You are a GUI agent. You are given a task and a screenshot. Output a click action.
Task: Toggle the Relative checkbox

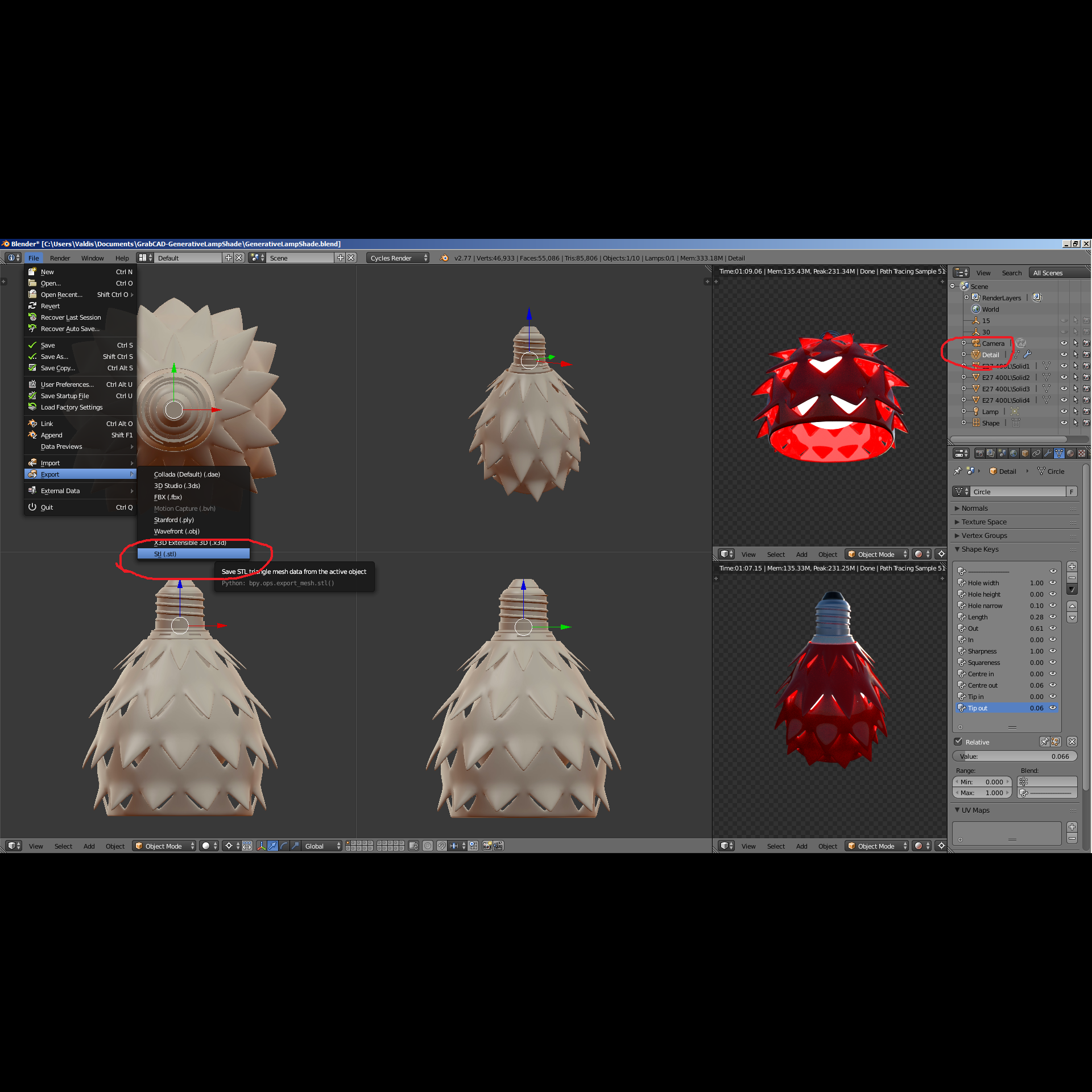(958, 742)
